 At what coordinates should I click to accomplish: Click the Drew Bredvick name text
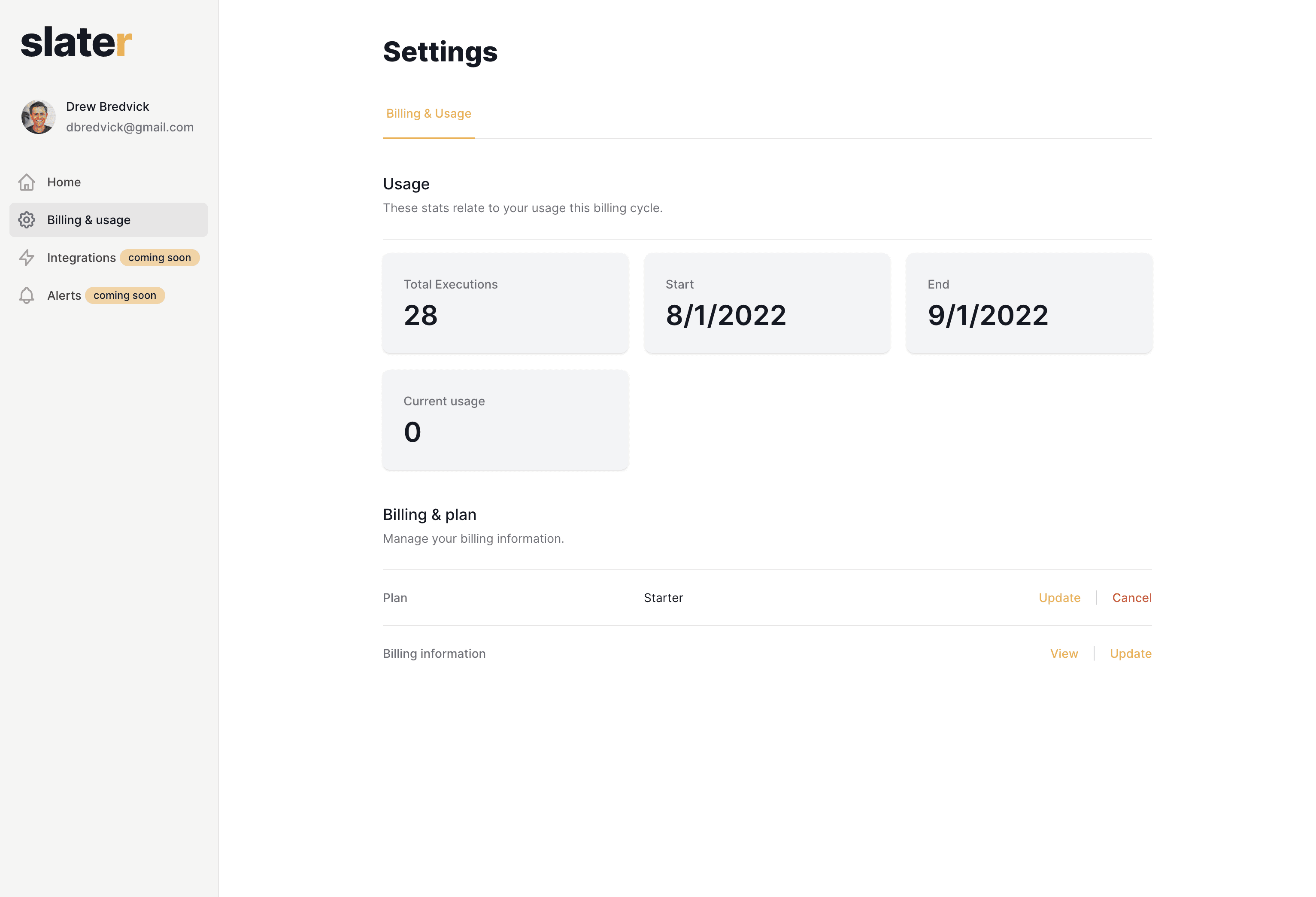108,106
